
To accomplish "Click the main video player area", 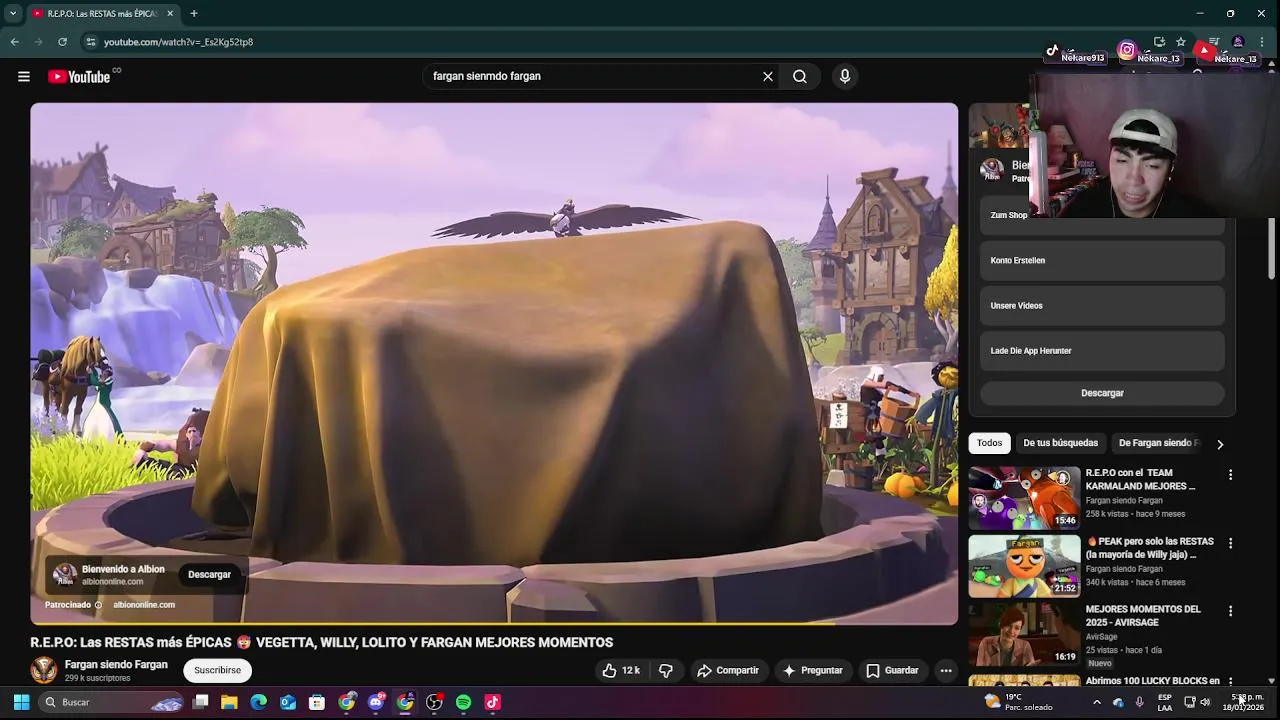I will [494, 363].
